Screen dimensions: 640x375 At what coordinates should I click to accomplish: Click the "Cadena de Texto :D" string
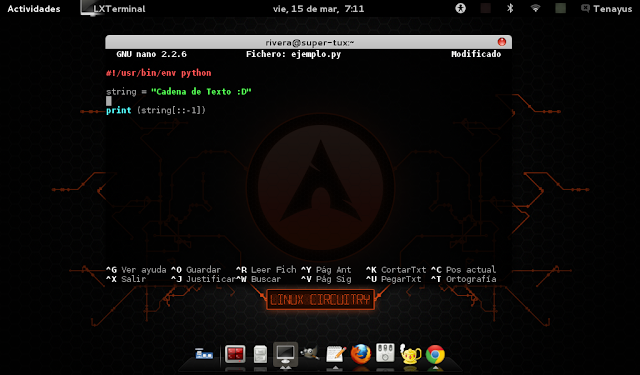click(201, 91)
